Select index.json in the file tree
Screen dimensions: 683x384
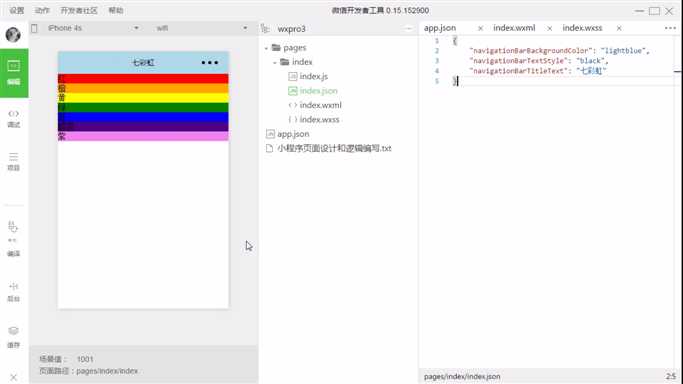click(318, 91)
